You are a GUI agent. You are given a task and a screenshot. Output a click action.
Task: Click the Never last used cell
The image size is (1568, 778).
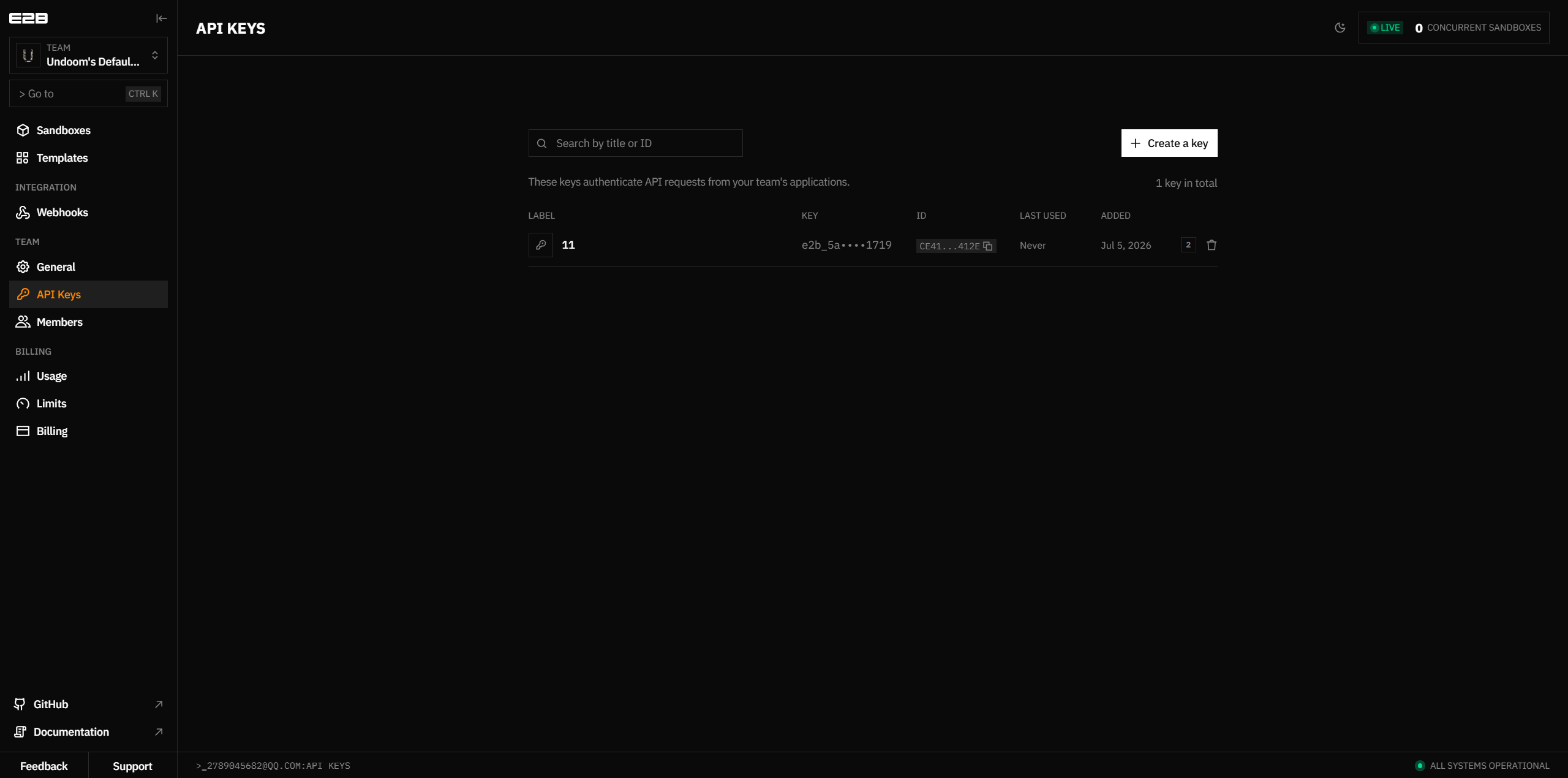click(1033, 245)
